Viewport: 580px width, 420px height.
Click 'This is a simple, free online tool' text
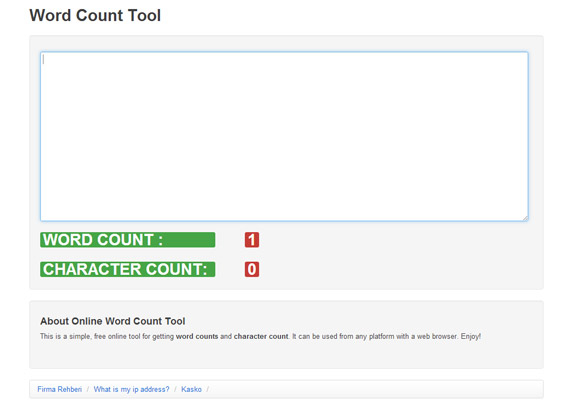pyautogui.click(x=90, y=336)
